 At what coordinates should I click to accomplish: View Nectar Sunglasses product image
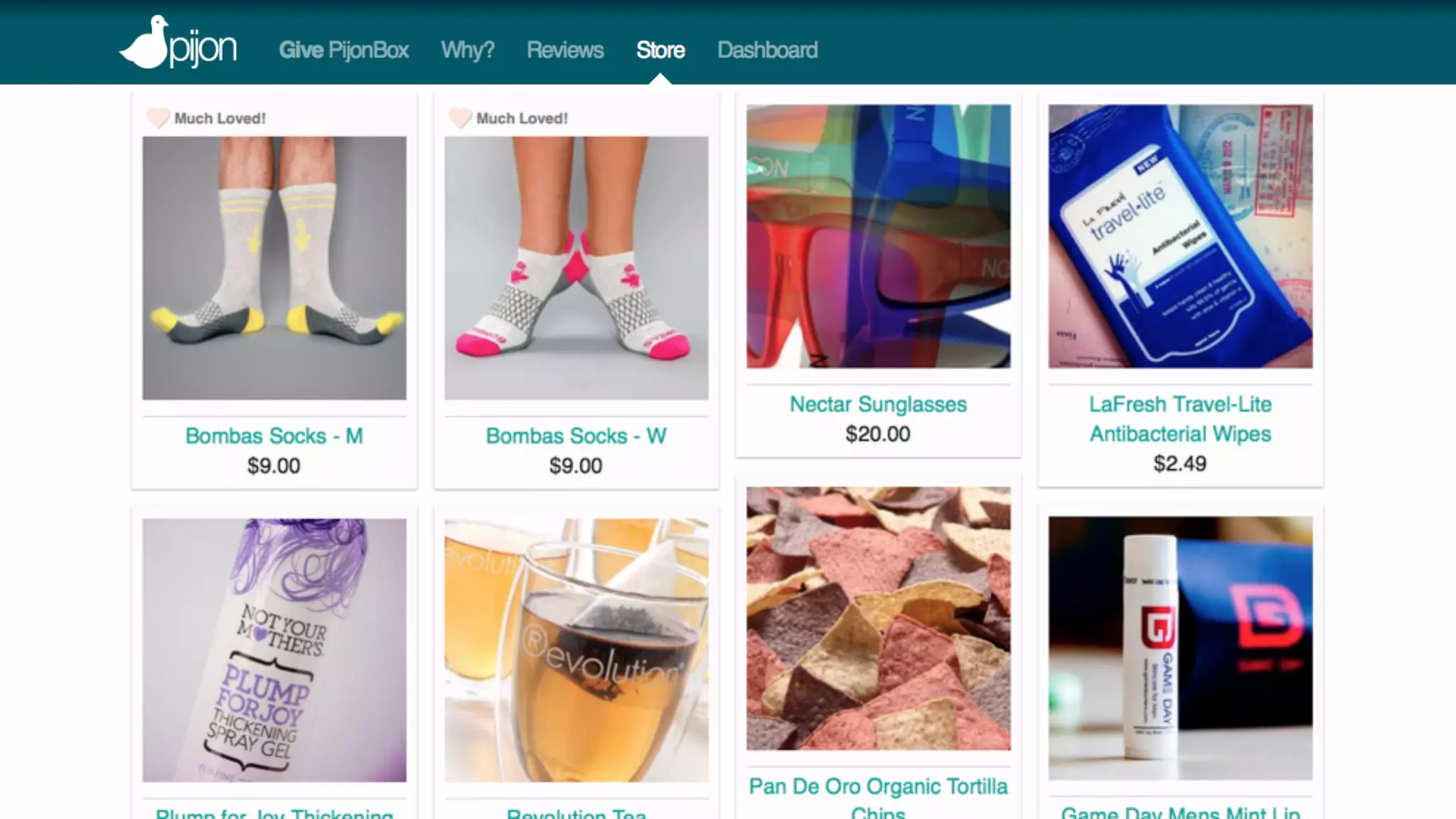[x=878, y=236]
